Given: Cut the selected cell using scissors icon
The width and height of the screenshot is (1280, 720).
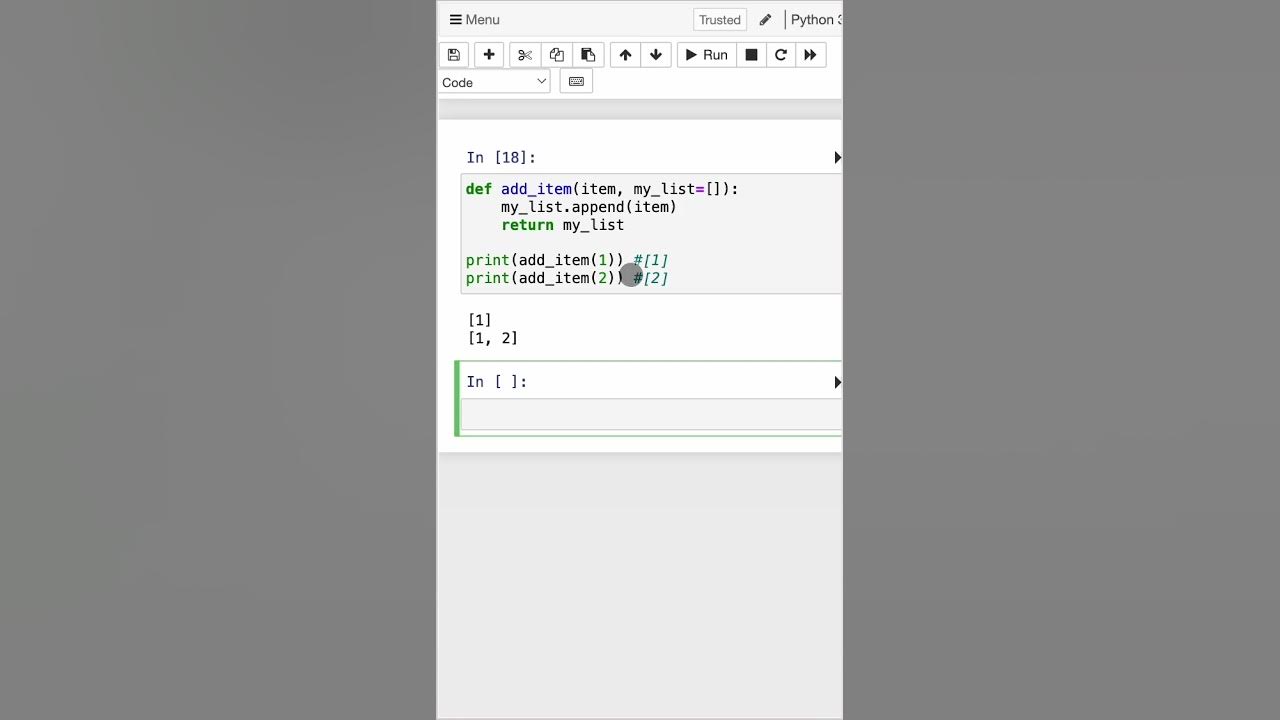Looking at the screenshot, I should click(x=524, y=54).
